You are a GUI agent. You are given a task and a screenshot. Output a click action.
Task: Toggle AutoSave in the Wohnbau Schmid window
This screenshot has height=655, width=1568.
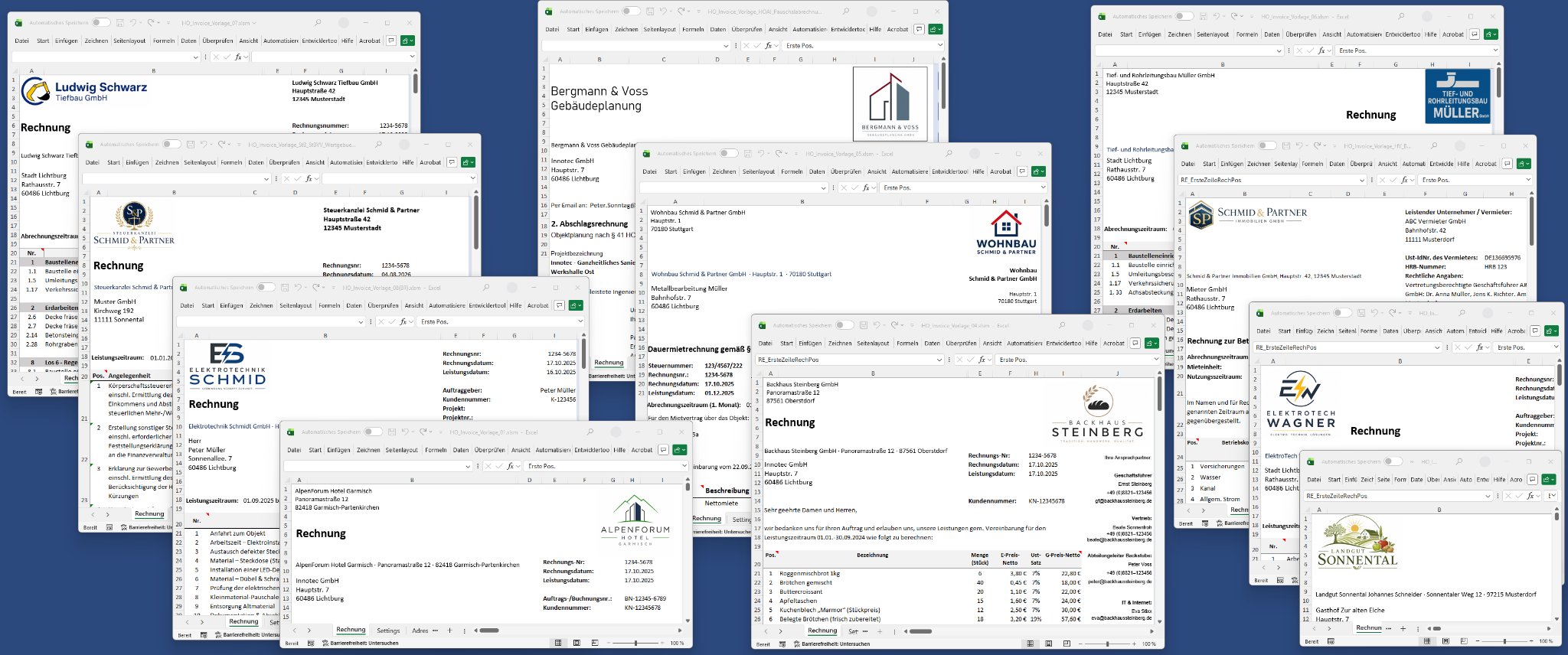pos(729,153)
